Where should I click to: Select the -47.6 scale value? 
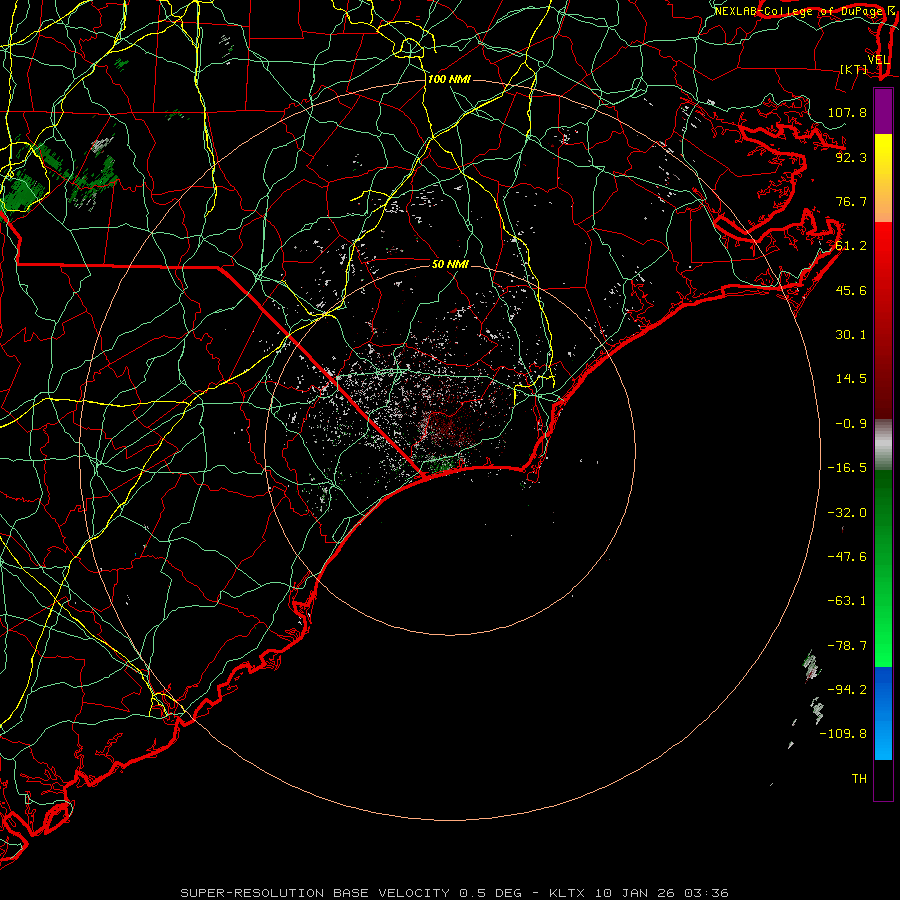(847, 557)
